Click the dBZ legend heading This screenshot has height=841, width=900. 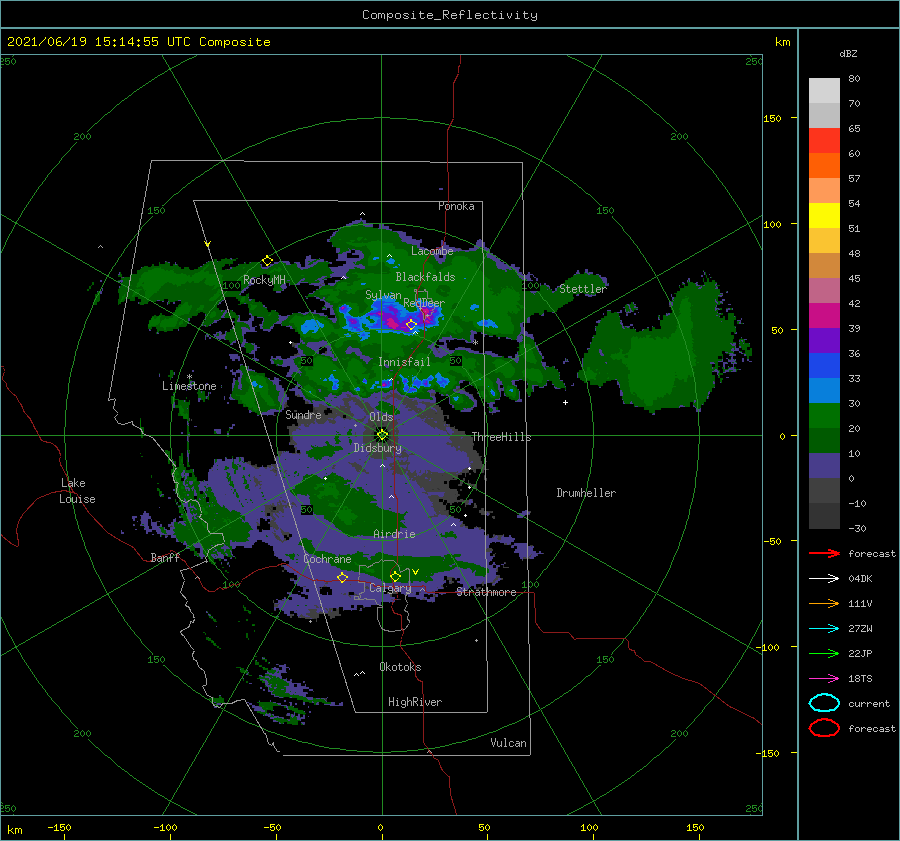pos(848,53)
